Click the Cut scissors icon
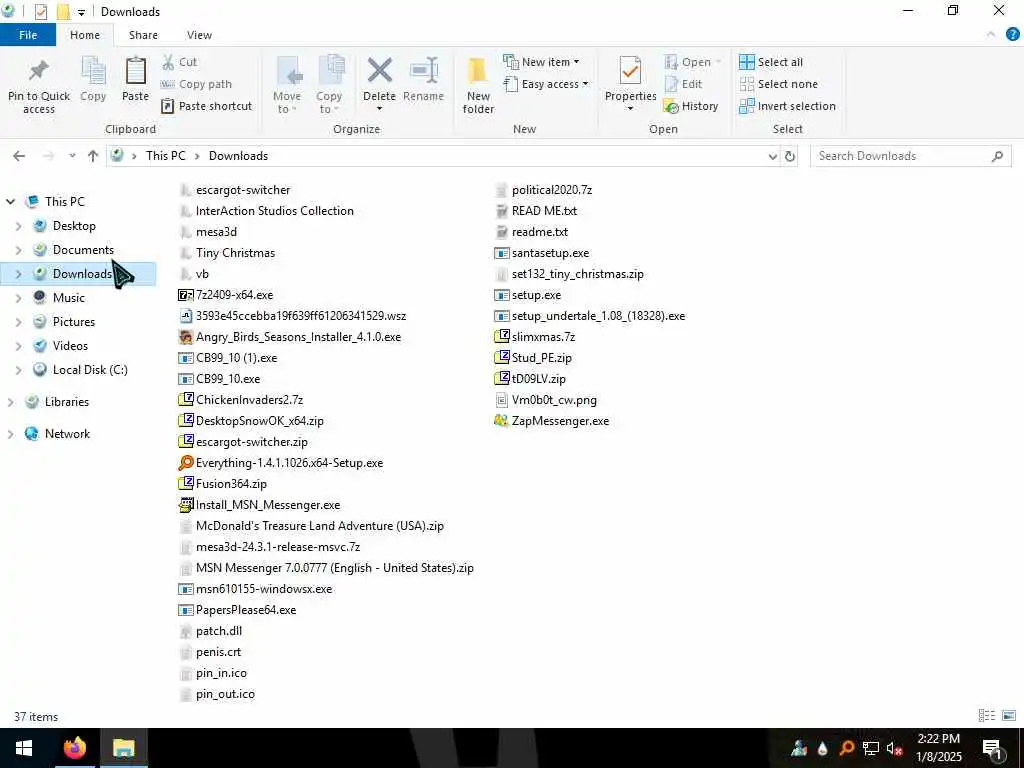 pos(168,62)
